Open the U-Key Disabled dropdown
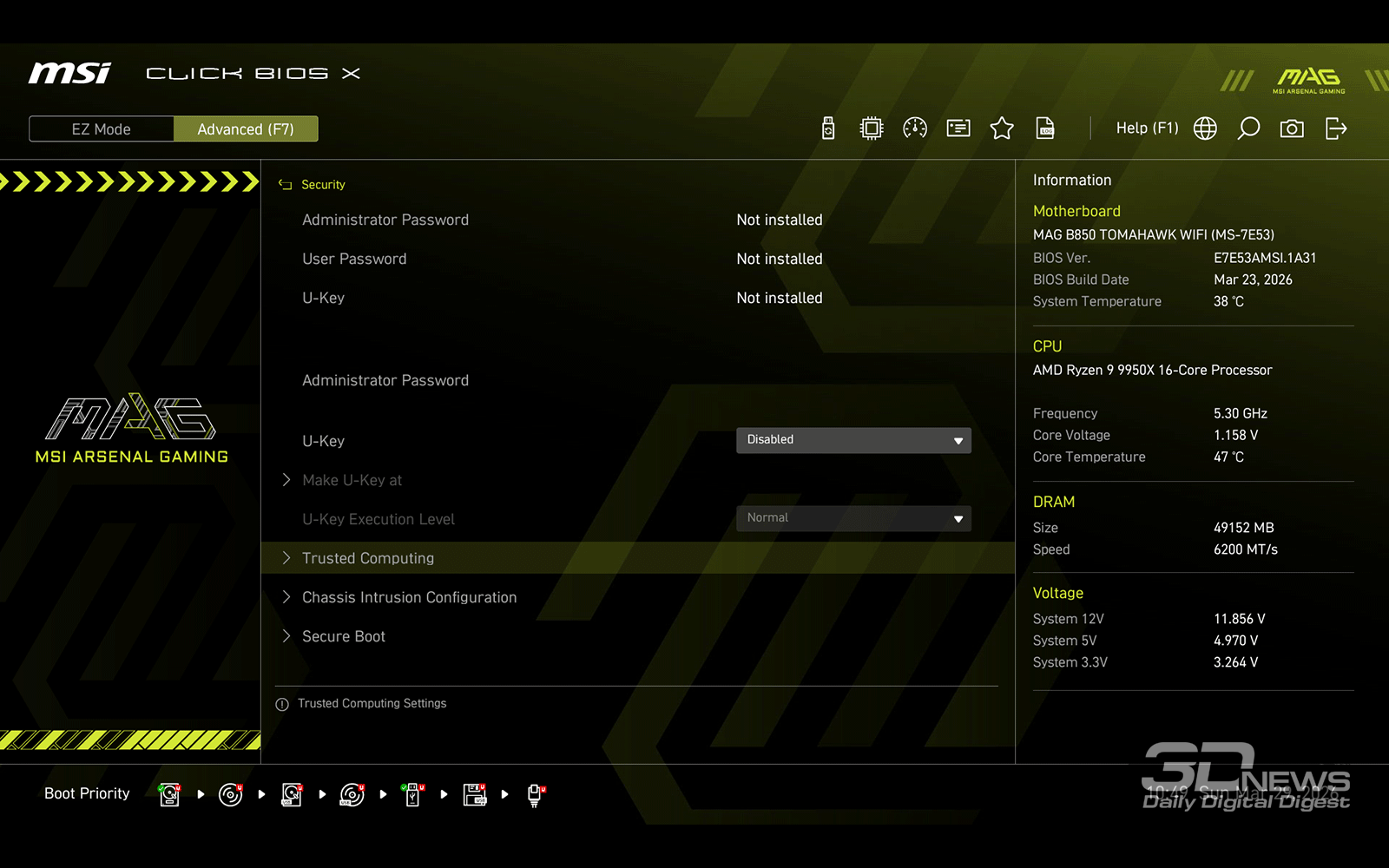The height and width of the screenshot is (868, 1389). [x=853, y=440]
